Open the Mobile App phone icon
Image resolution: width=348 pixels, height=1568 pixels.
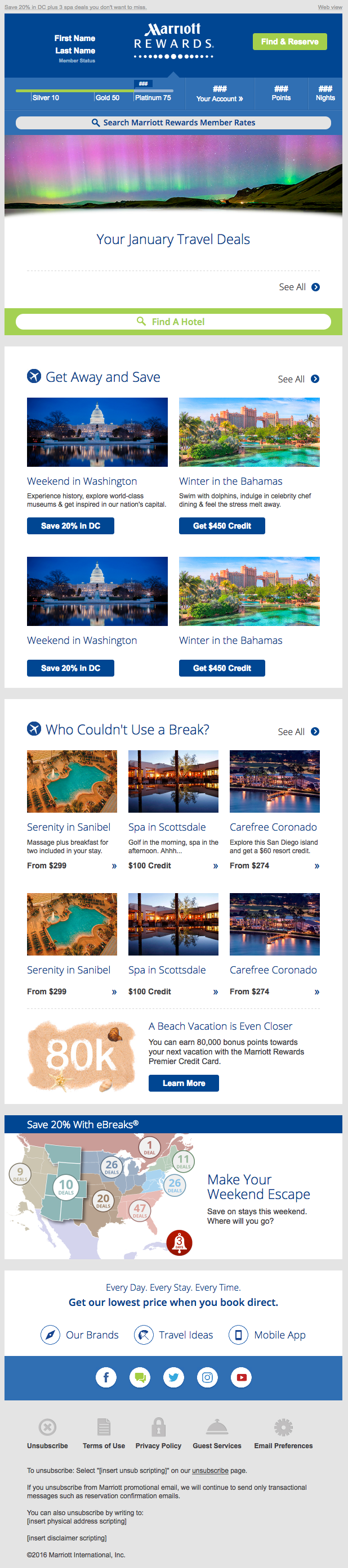click(x=238, y=1335)
